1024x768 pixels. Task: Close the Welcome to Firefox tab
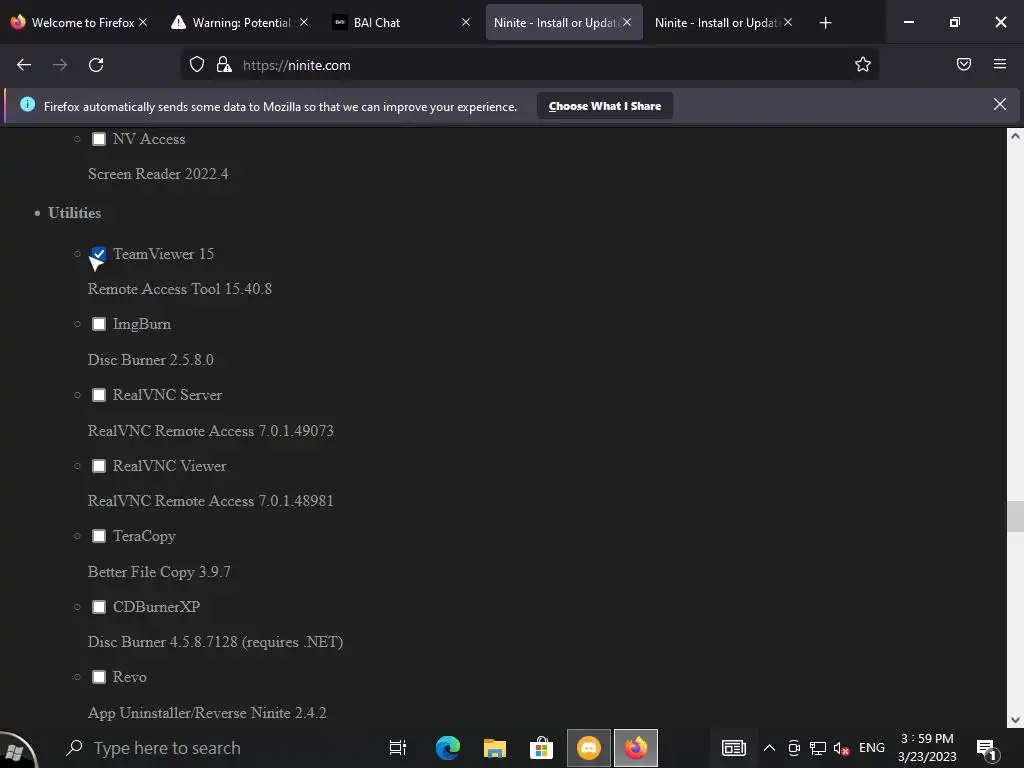coord(143,22)
